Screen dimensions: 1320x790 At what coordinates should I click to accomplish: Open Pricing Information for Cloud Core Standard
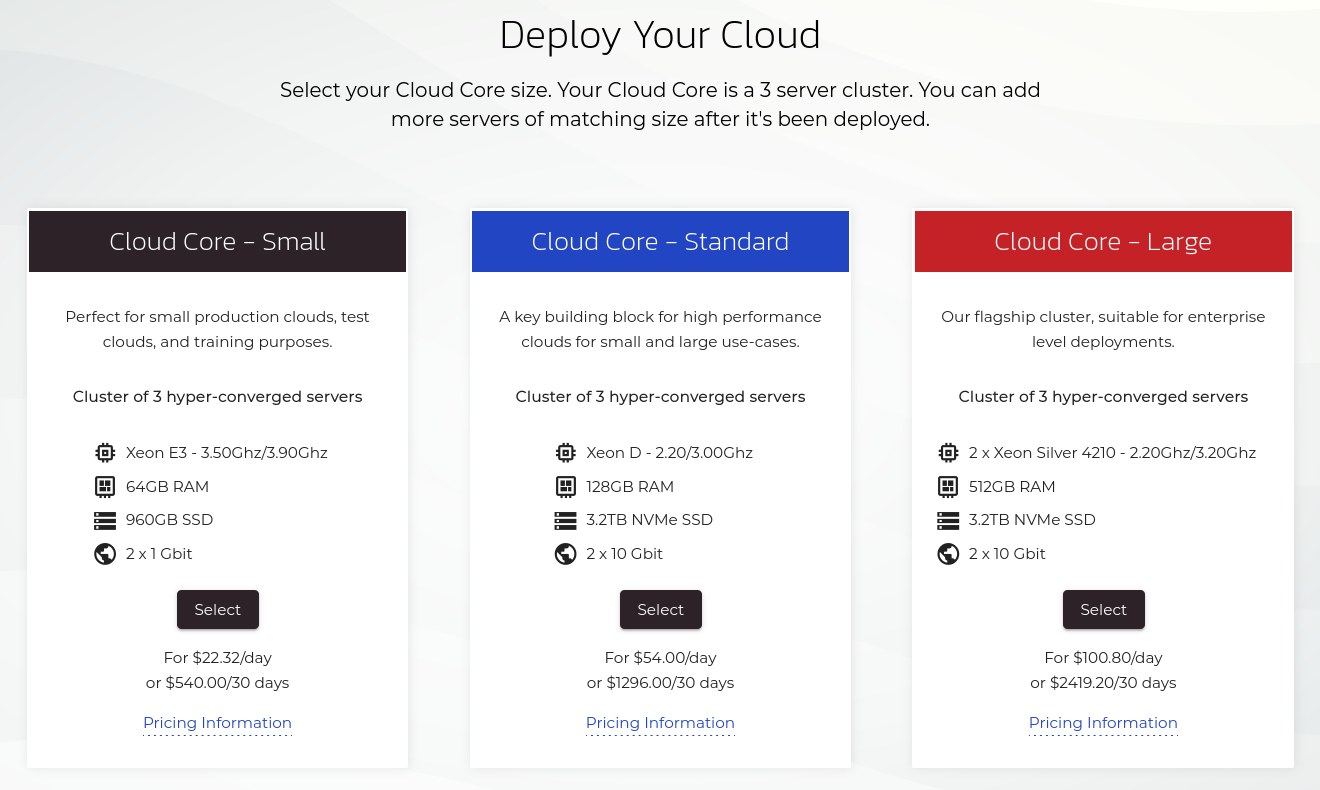click(x=660, y=723)
